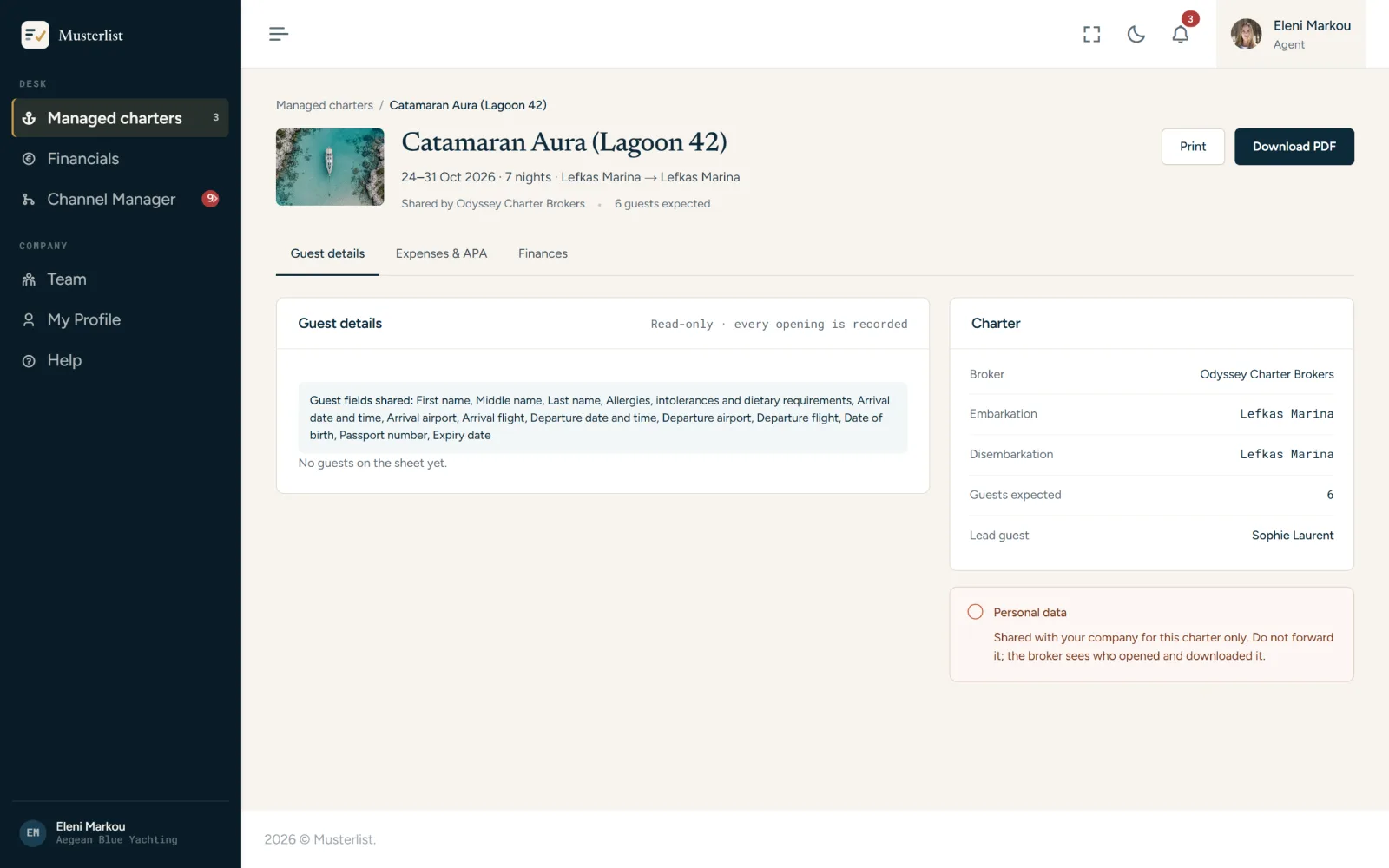Click the Disembarkation value Lefkas Marina
This screenshot has width=1389, height=868.
click(1287, 455)
